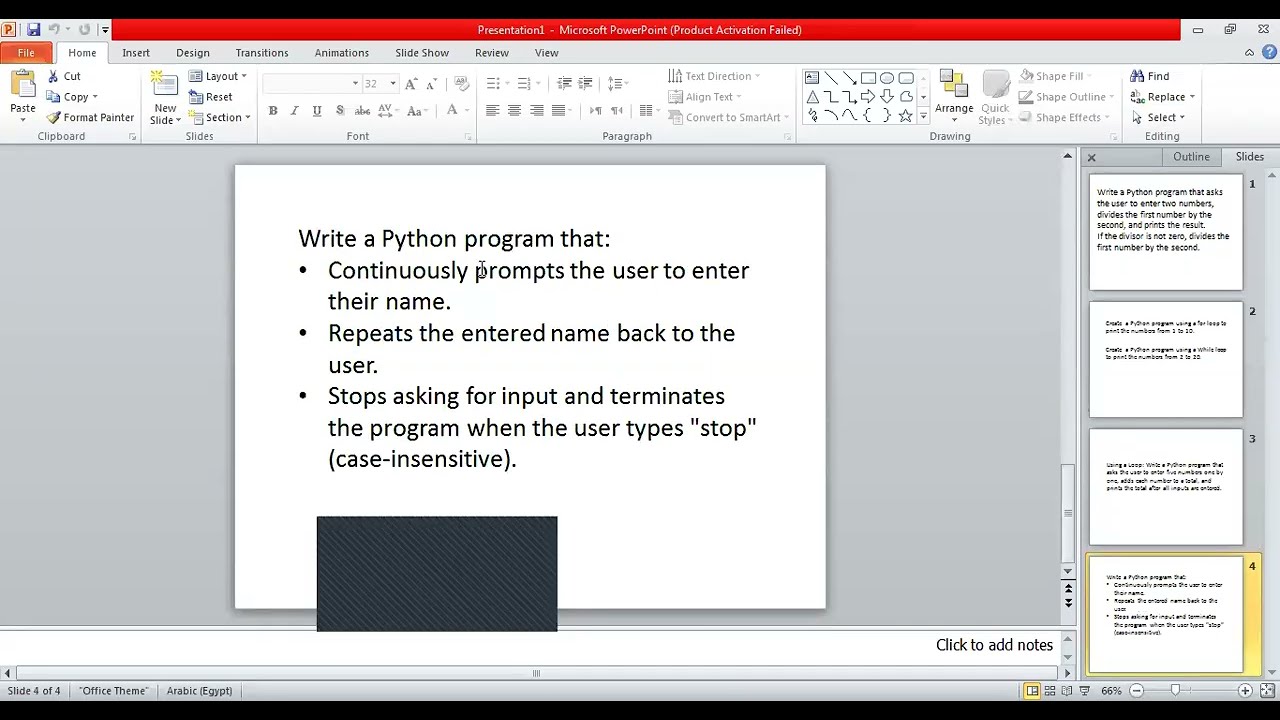
Task: Toggle Justify paragraph alignment
Action: pyautogui.click(x=559, y=111)
